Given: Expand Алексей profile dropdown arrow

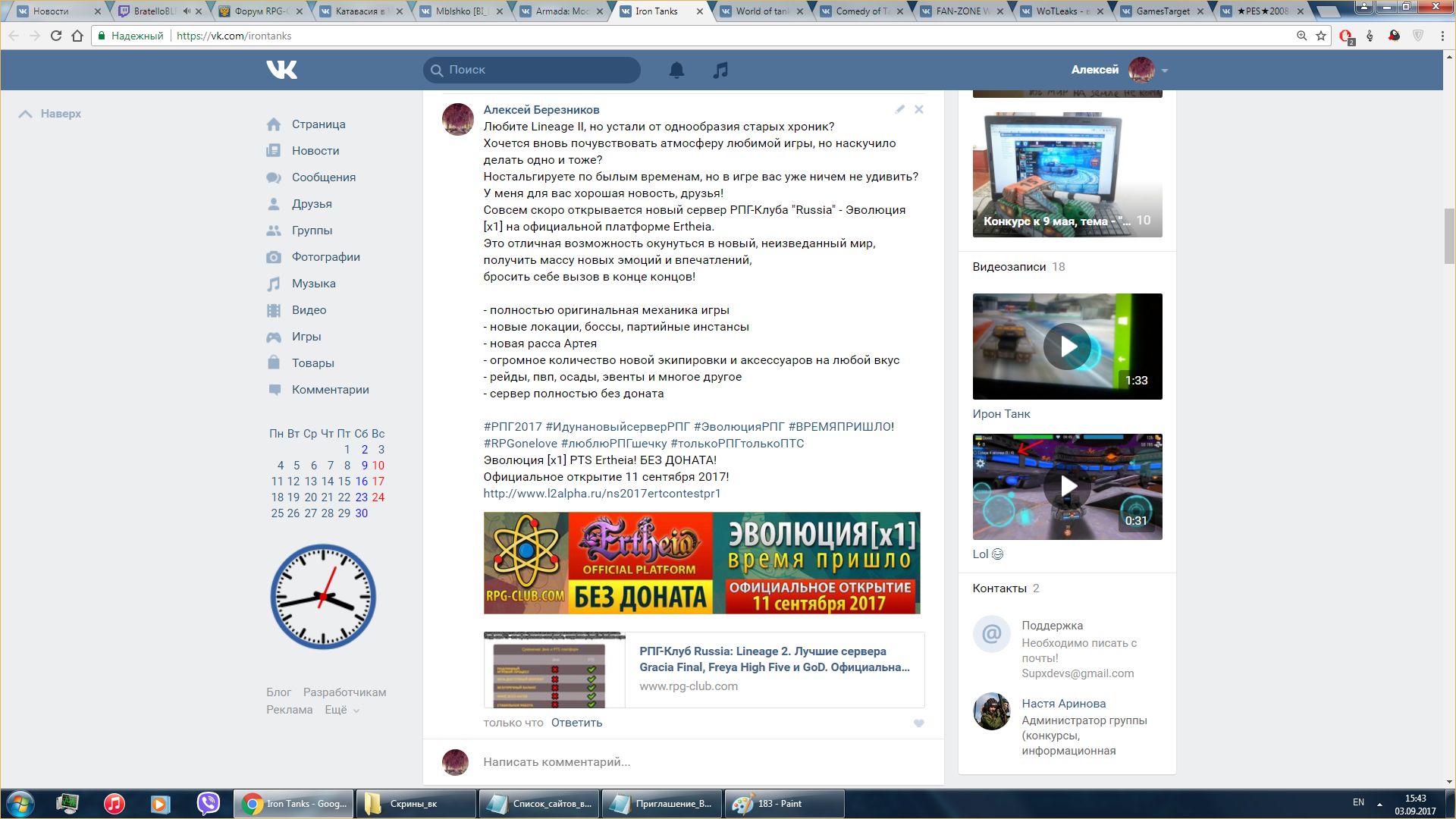Looking at the screenshot, I should (x=1165, y=71).
